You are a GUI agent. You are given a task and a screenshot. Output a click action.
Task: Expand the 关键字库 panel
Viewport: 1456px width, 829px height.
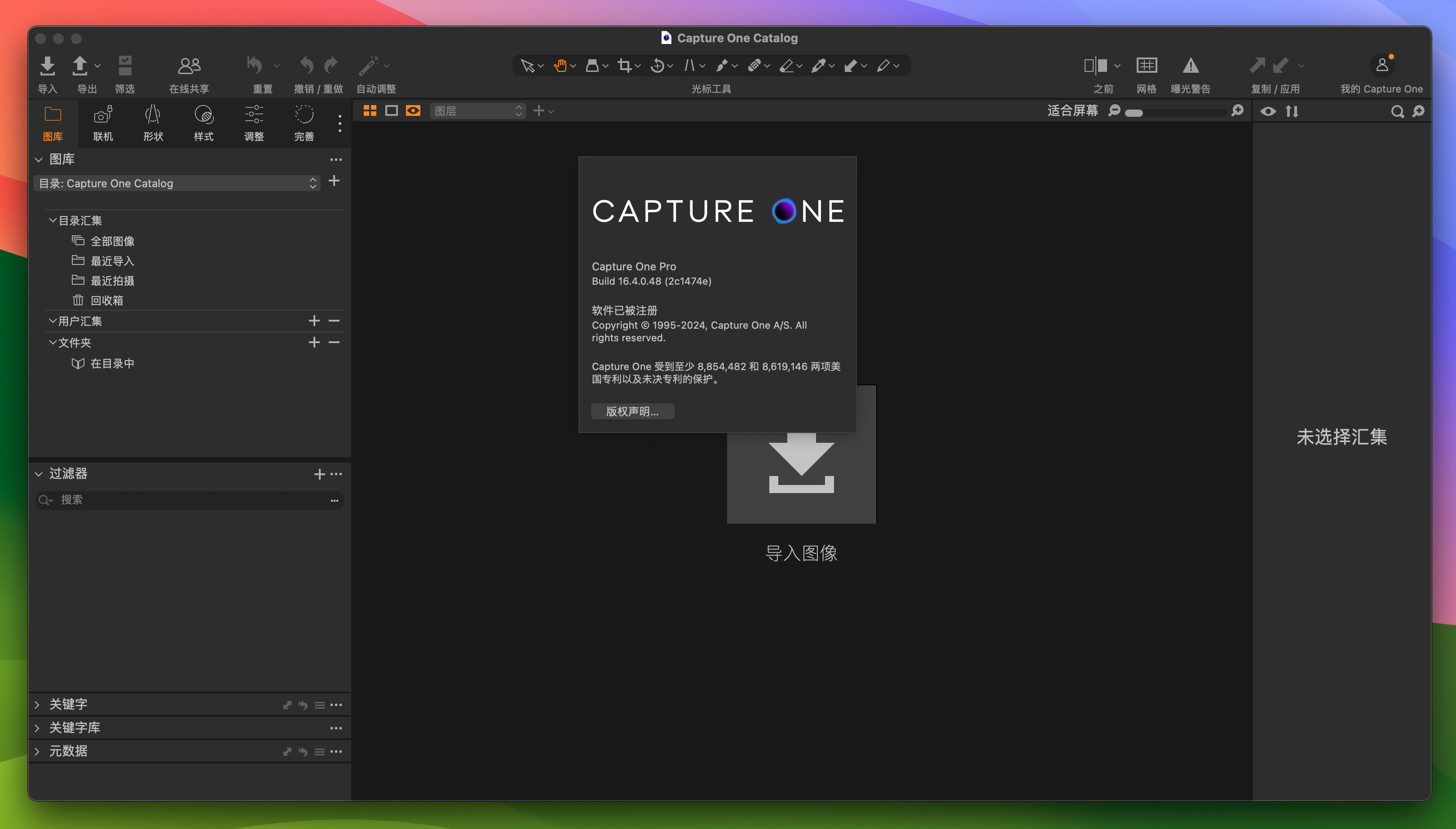[x=38, y=728]
